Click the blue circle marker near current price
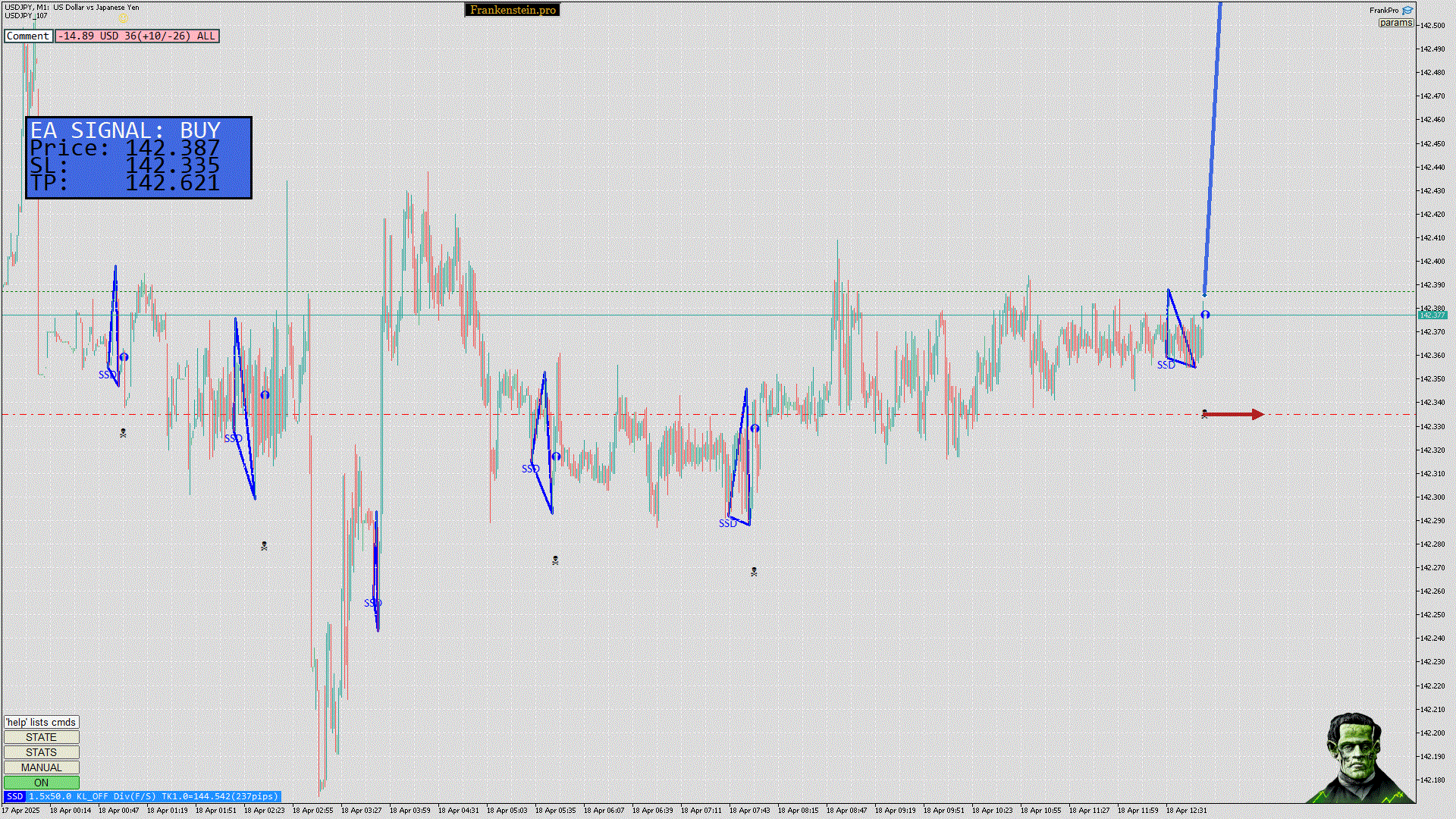Viewport: 1456px width, 819px height. pyautogui.click(x=1205, y=315)
